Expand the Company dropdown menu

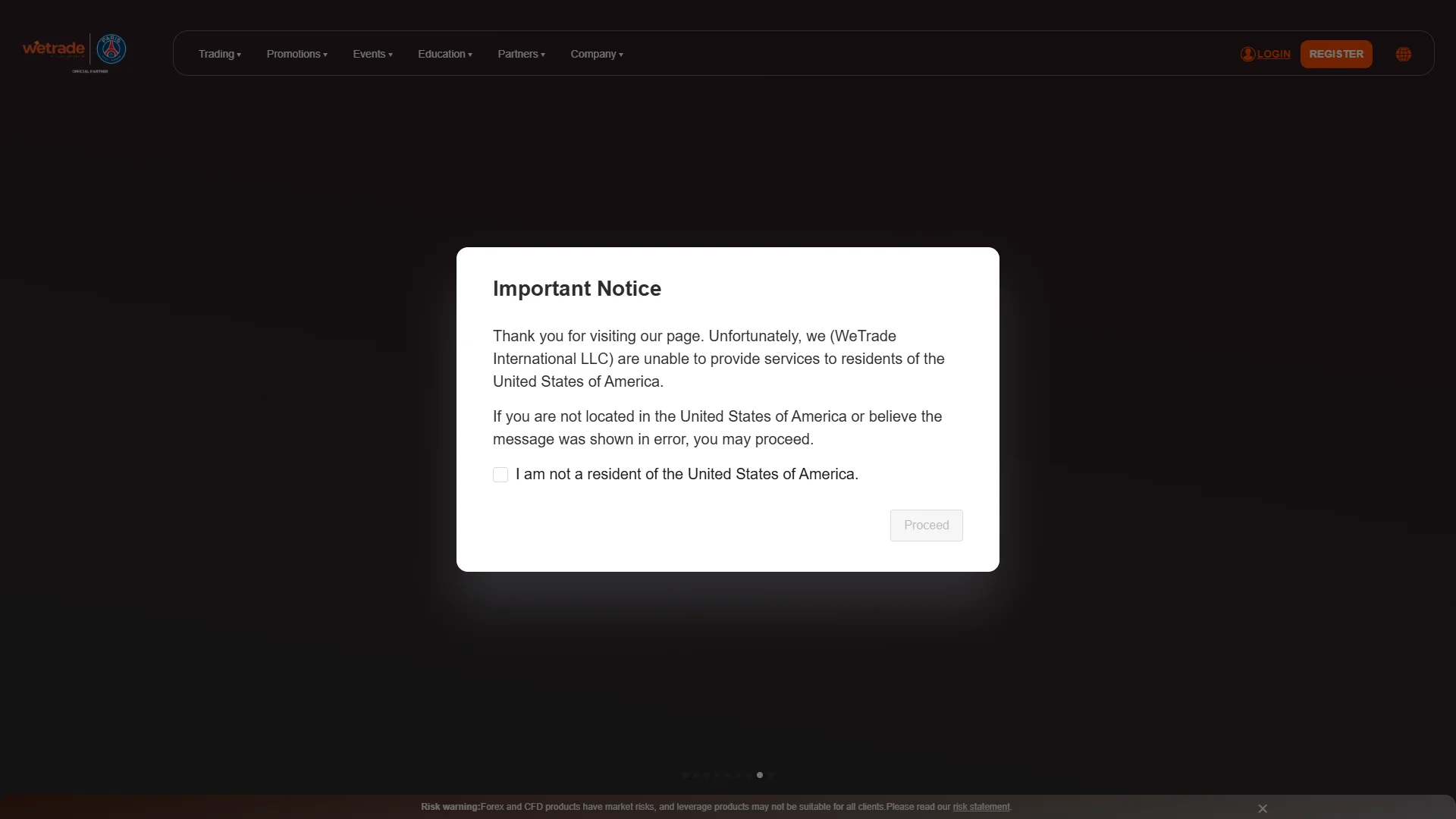[597, 54]
